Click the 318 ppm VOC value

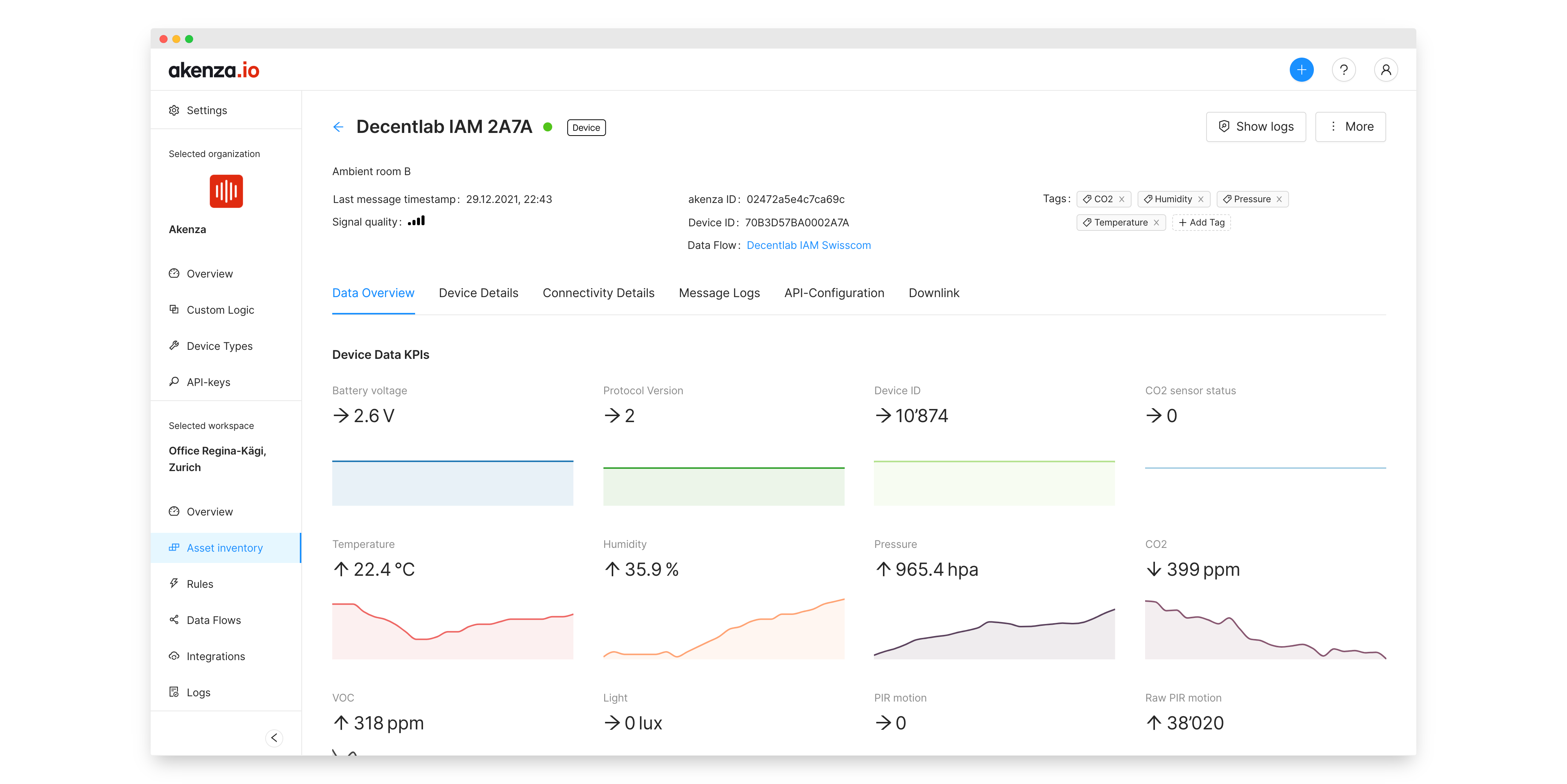coord(388,723)
